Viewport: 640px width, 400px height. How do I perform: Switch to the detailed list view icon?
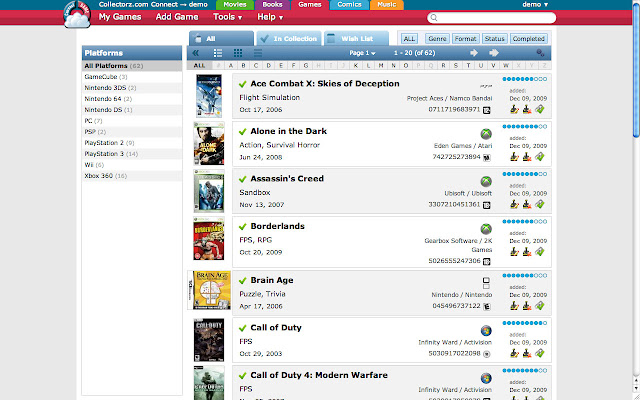click(x=218, y=53)
